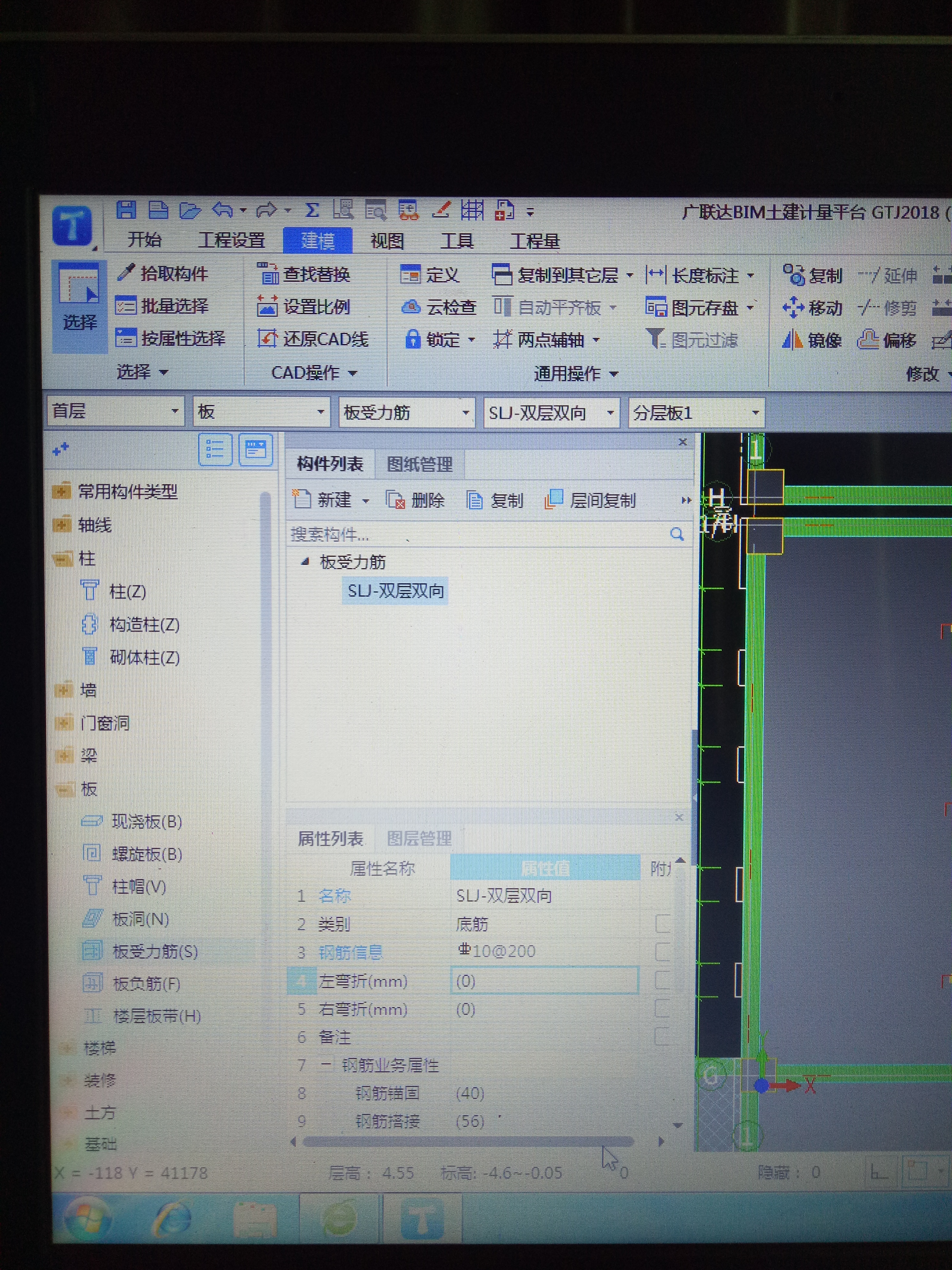Click the 镜像 mirror tool

point(811,340)
